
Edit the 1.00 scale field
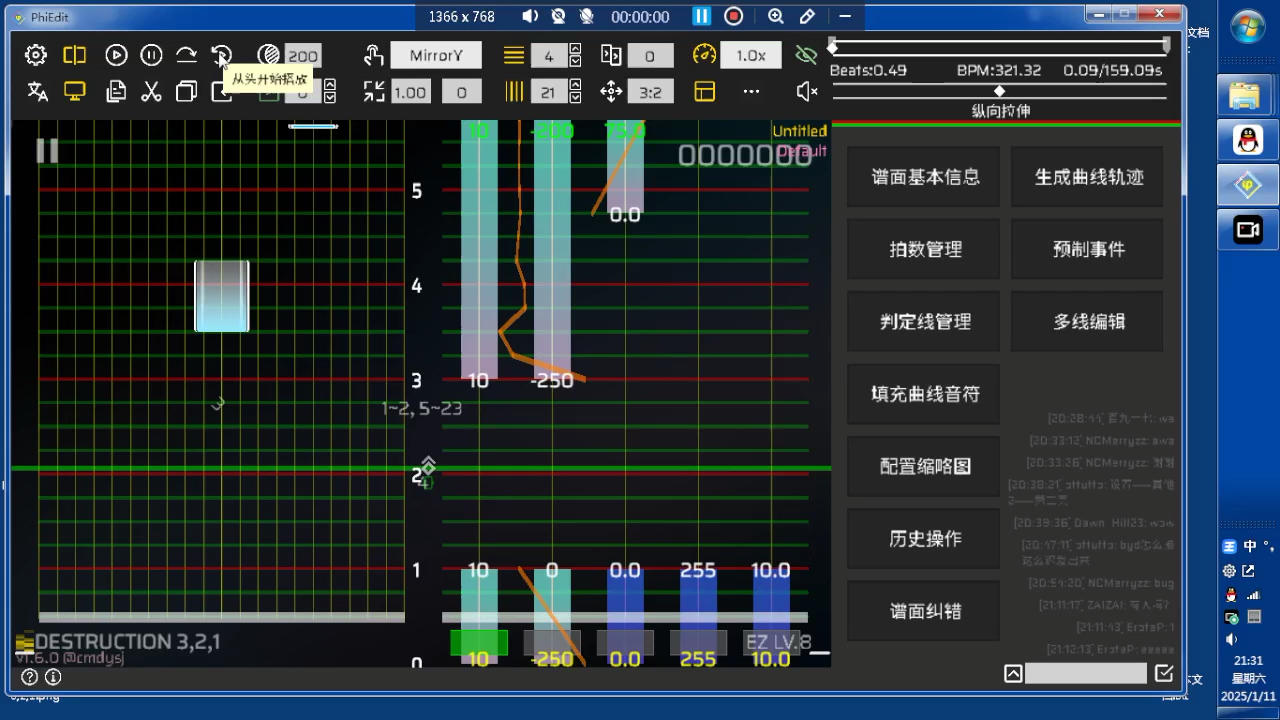tap(410, 92)
